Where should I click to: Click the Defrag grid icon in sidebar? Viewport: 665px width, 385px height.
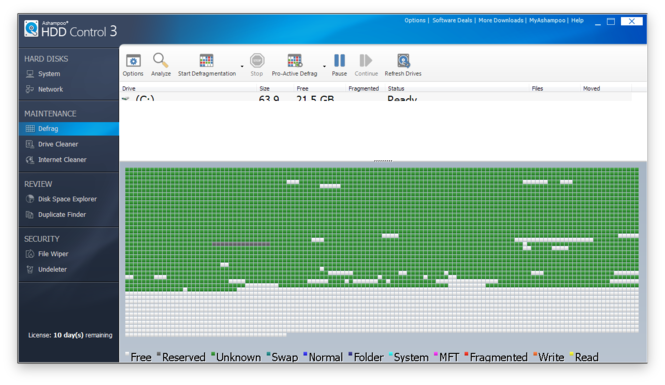[30, 128]
